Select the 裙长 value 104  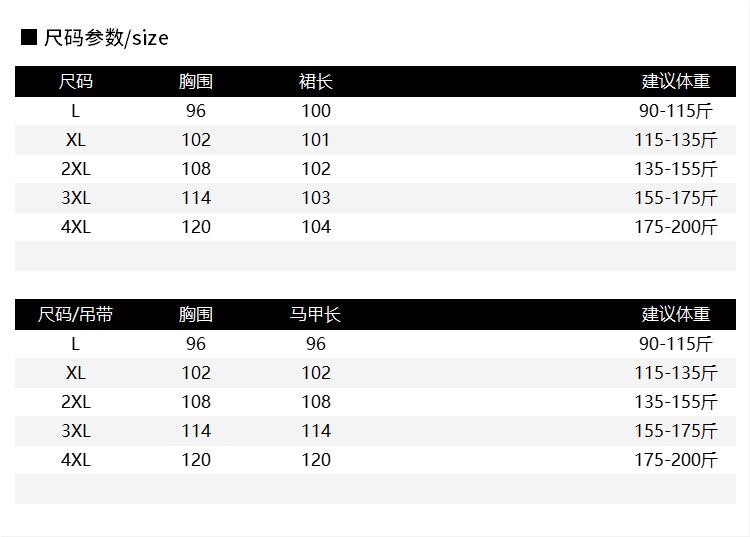(316, 227)
